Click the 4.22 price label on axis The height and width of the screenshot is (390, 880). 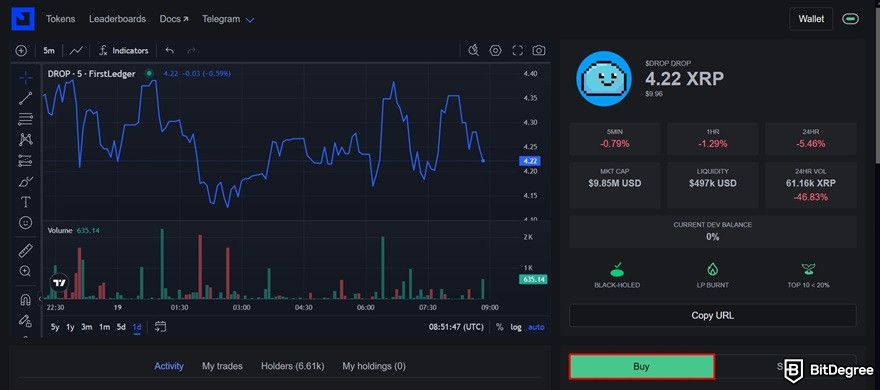click(530, 161)
